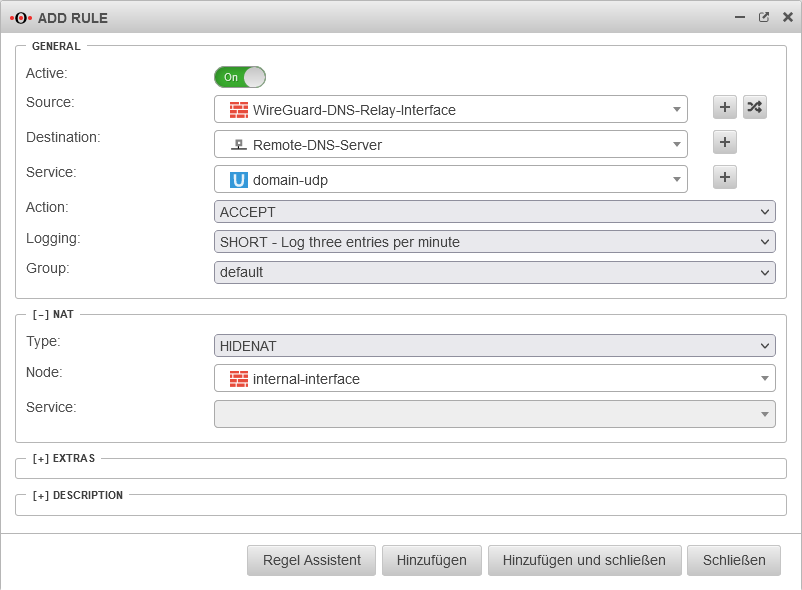
Task: Click the plus button next to Source
Action: point(725,108)
